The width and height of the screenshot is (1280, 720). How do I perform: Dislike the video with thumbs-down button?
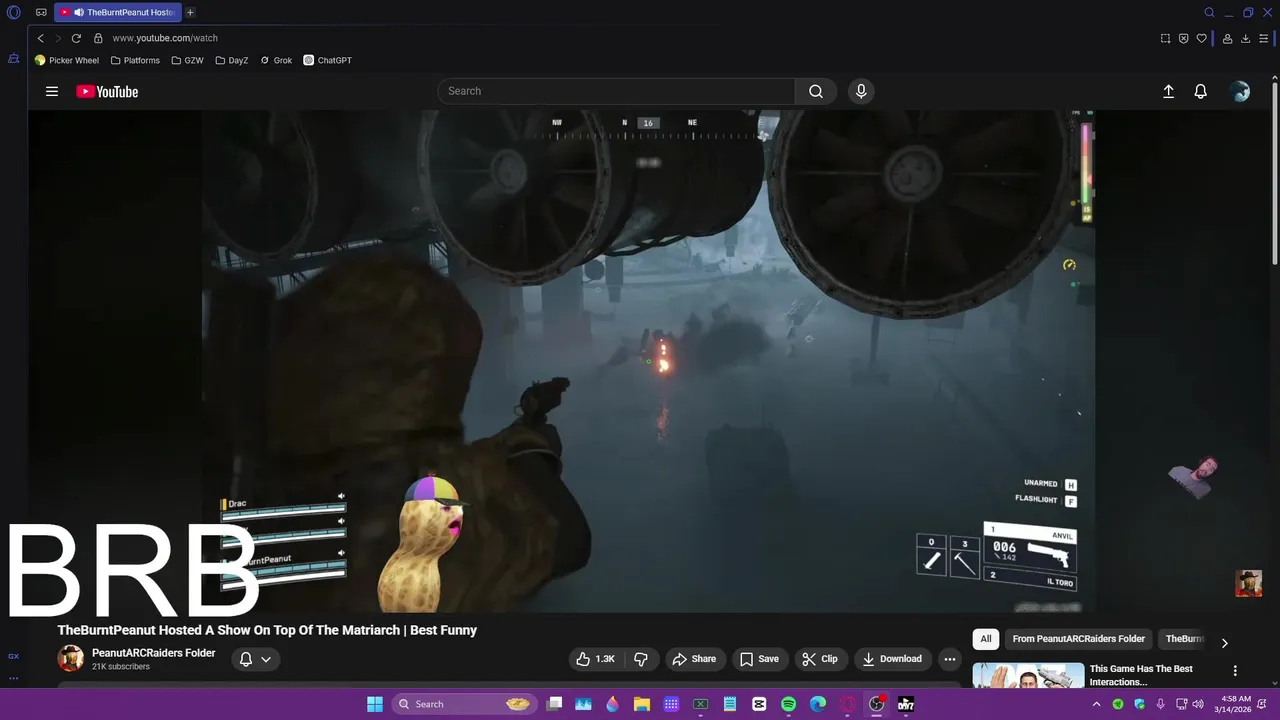tap(641, 659)
